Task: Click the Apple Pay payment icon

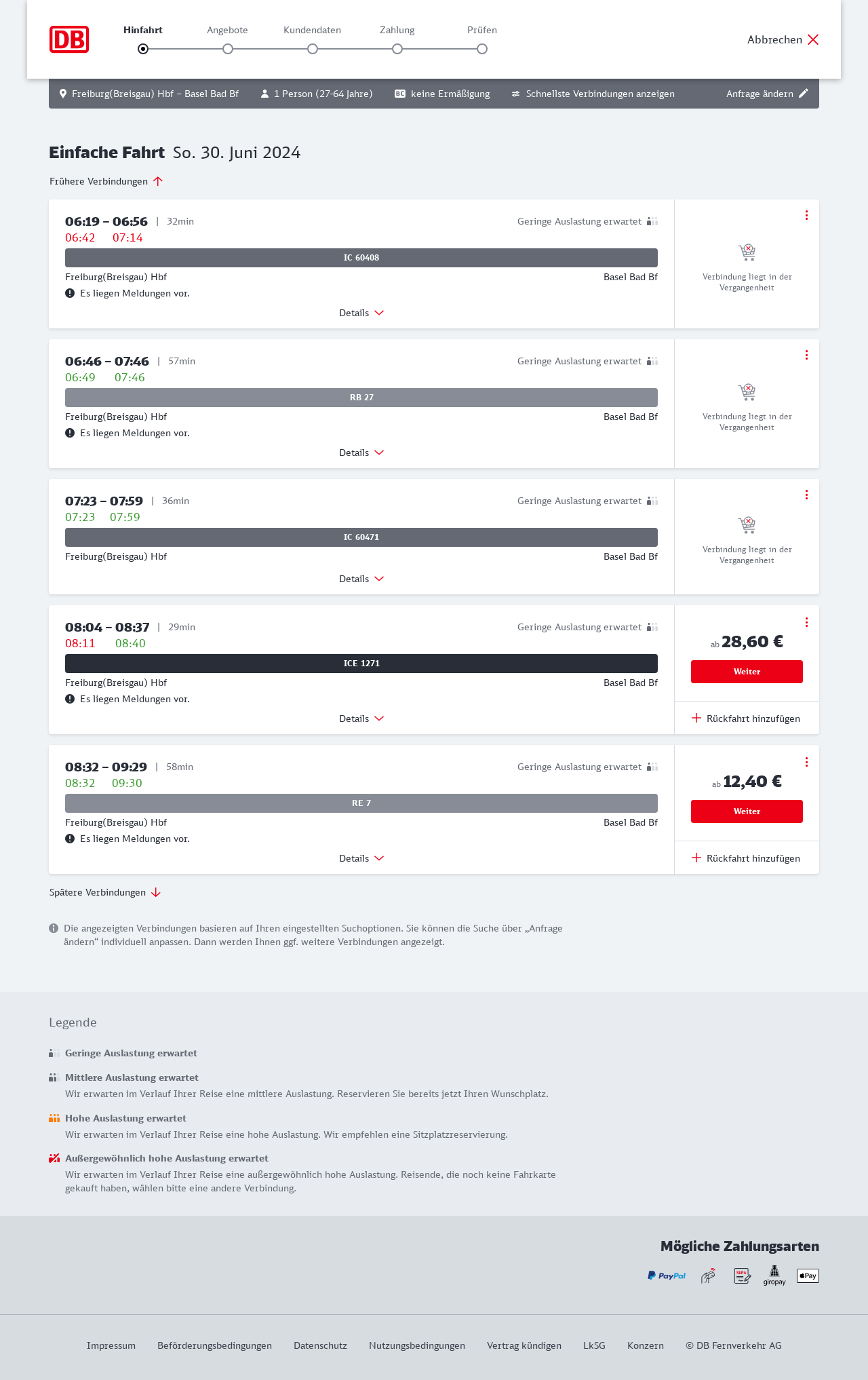Action: (x=808, y=1276)
